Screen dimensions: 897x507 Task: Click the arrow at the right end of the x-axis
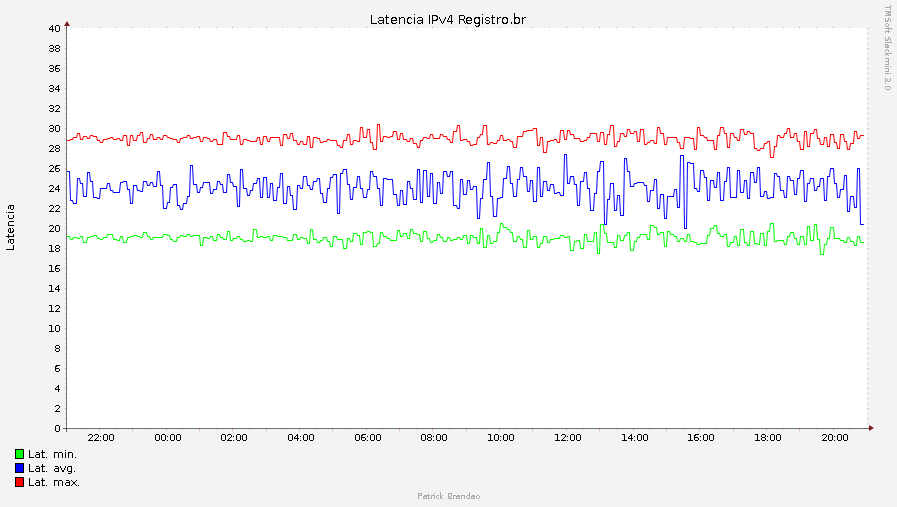coord(871,428)
